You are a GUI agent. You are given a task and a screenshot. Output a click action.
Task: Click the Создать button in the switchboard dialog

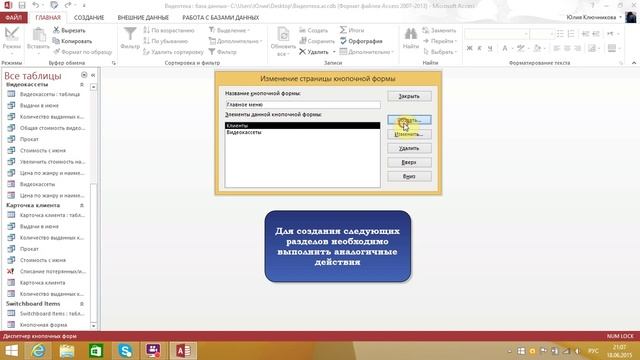(409, 120)
